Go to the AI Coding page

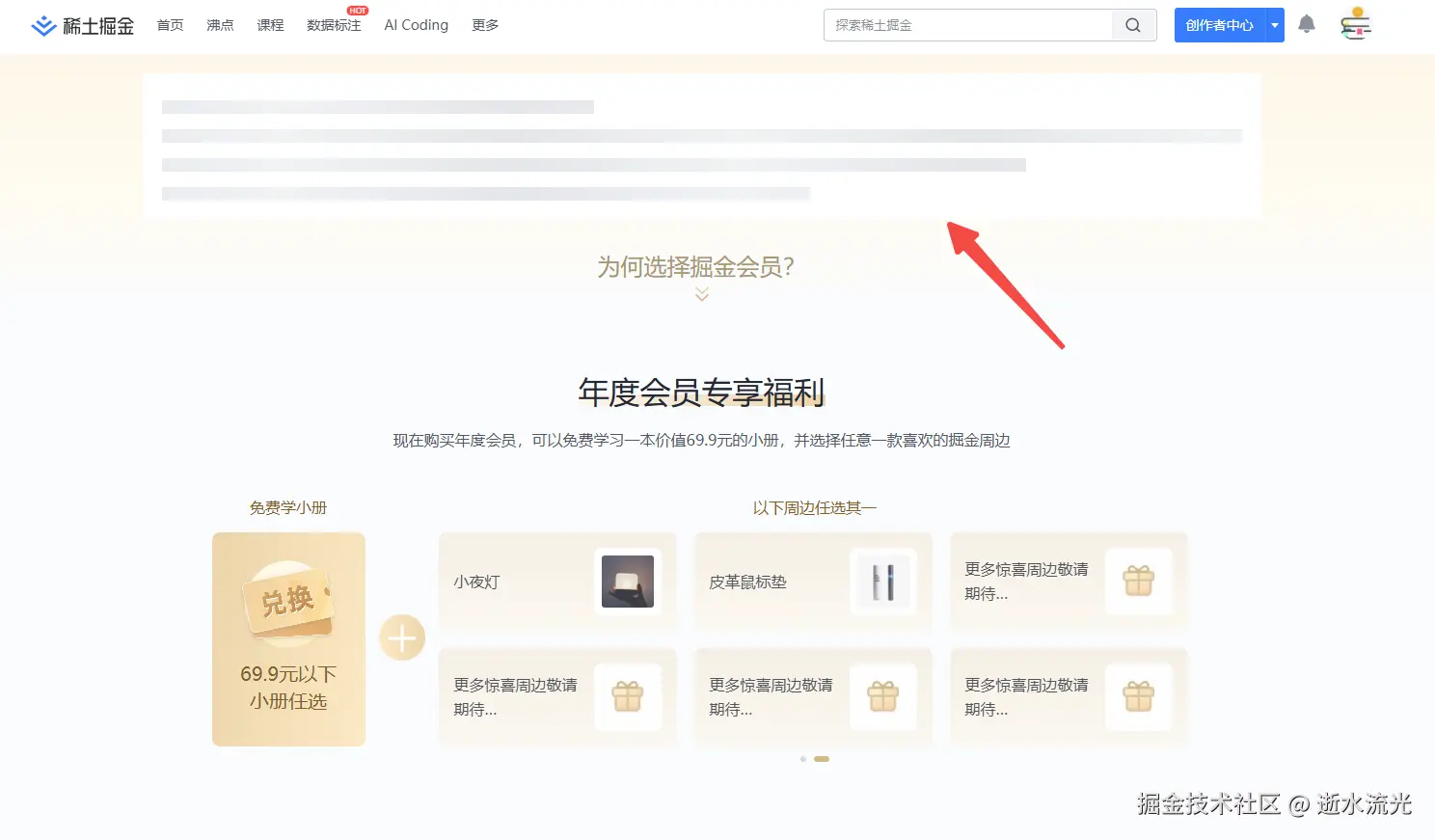[416, 25]
